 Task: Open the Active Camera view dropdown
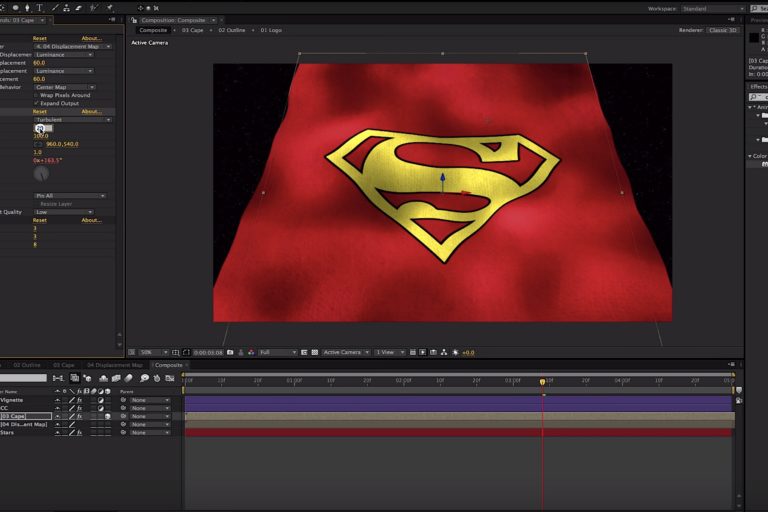click(346, 352)
